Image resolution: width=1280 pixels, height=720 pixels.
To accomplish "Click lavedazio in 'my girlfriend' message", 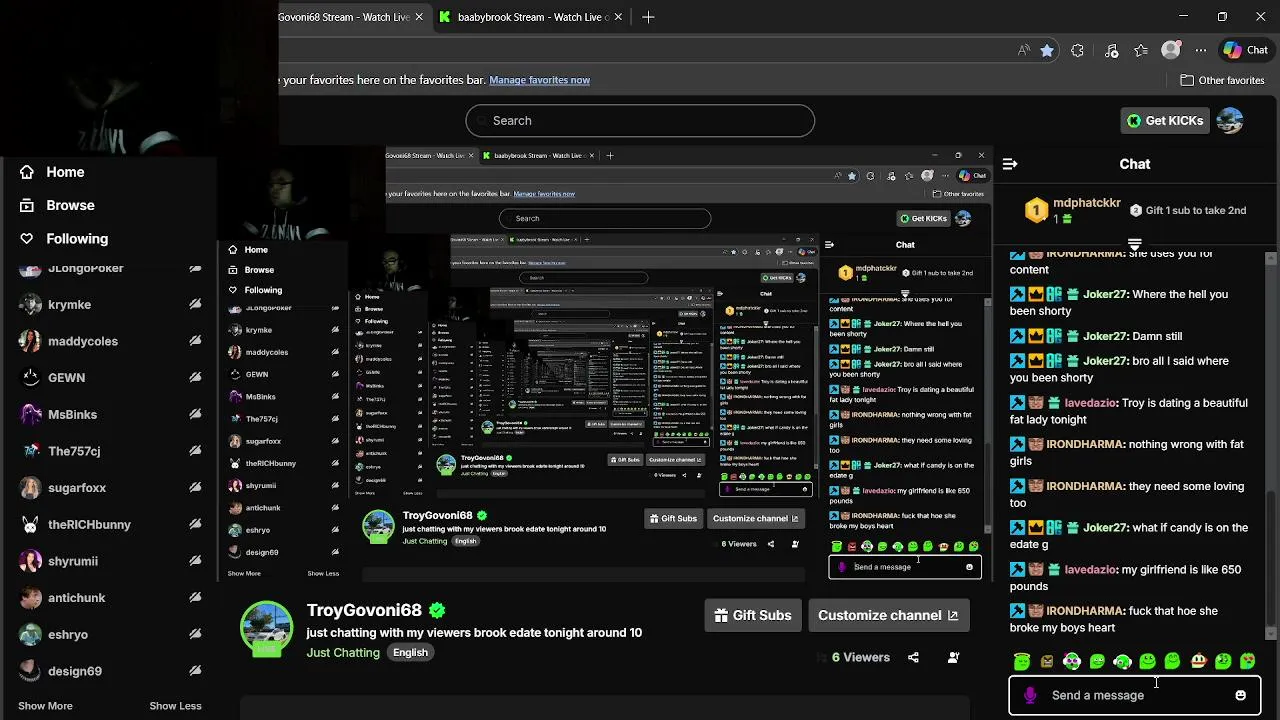I will 1090,569.
